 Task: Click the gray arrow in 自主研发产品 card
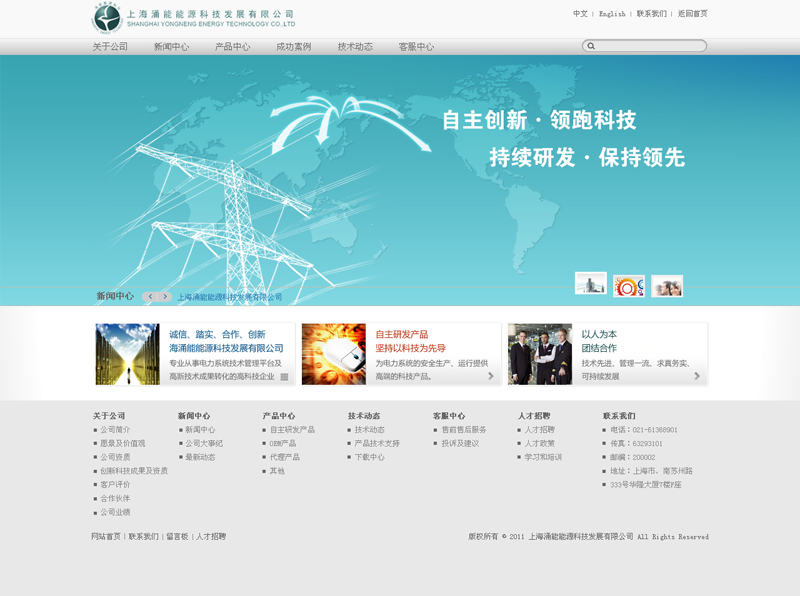(x=490, y=376)
